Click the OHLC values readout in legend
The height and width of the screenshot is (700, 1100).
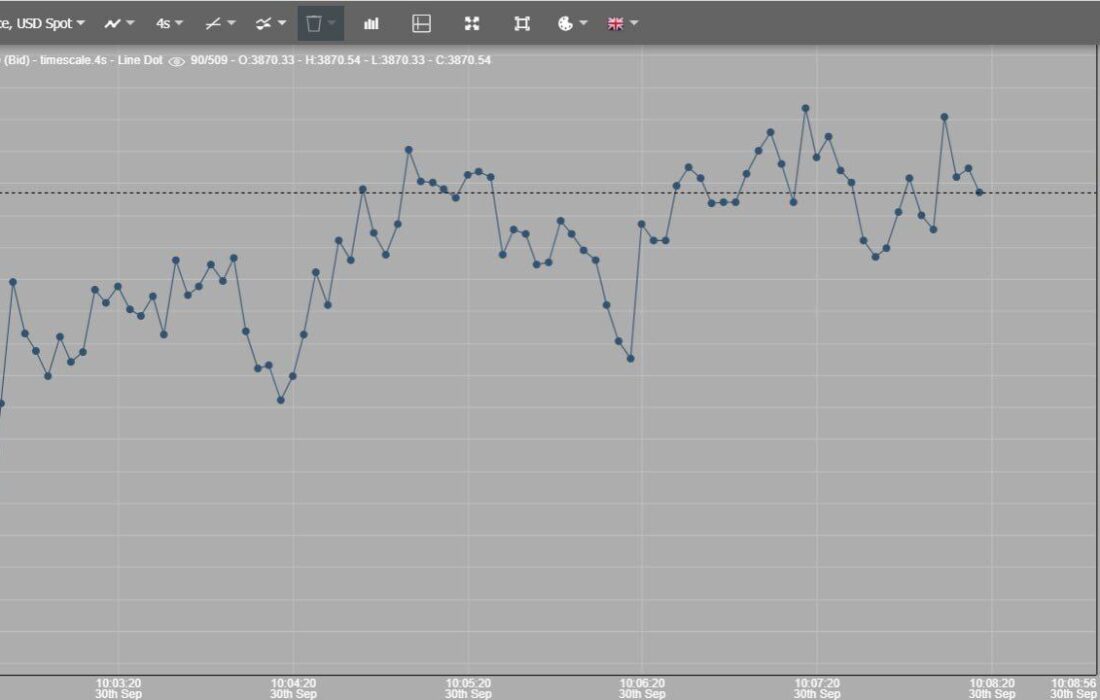coord(355,60)
